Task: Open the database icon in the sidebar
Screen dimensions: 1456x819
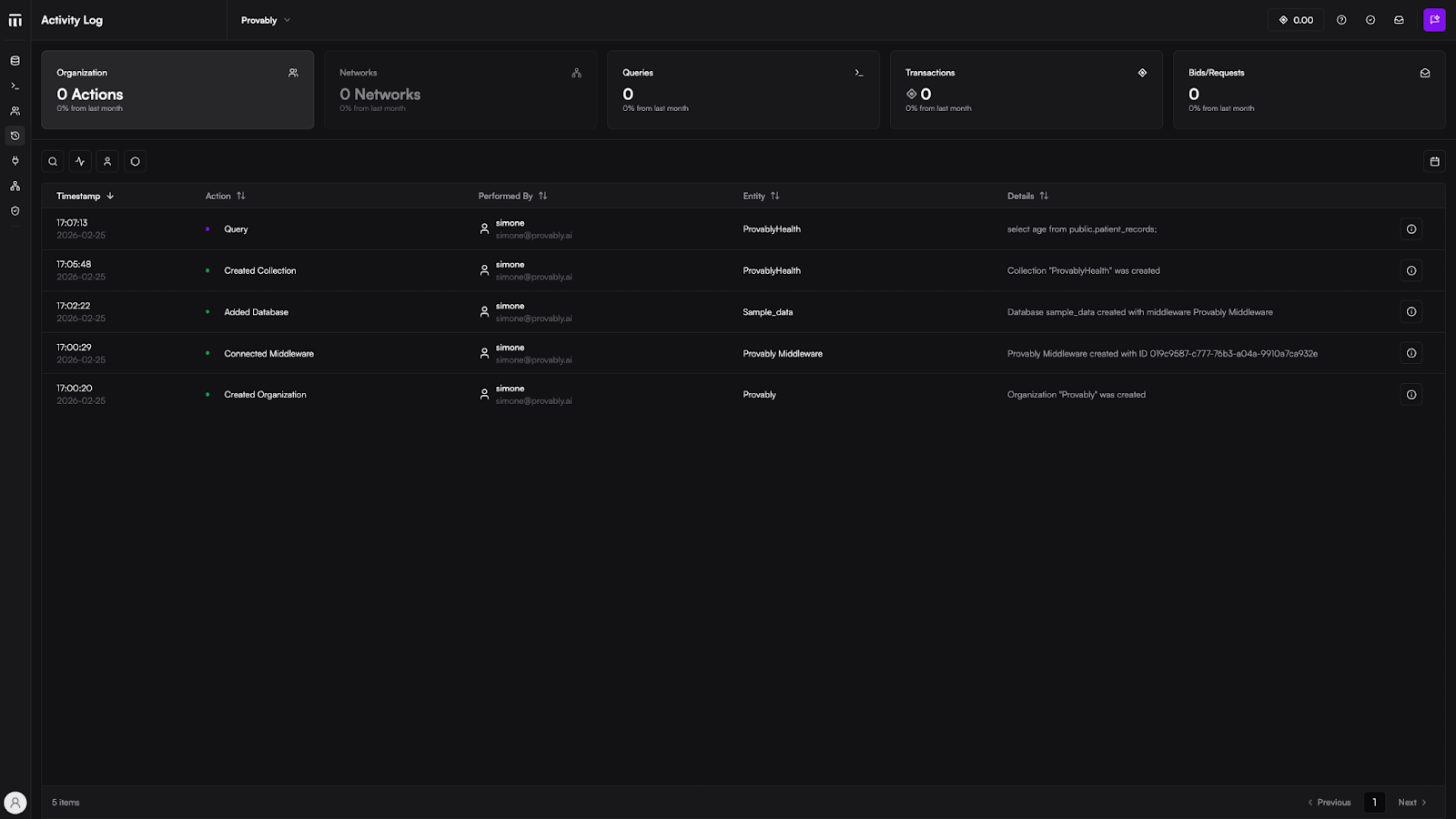Action: coord(15,61)
